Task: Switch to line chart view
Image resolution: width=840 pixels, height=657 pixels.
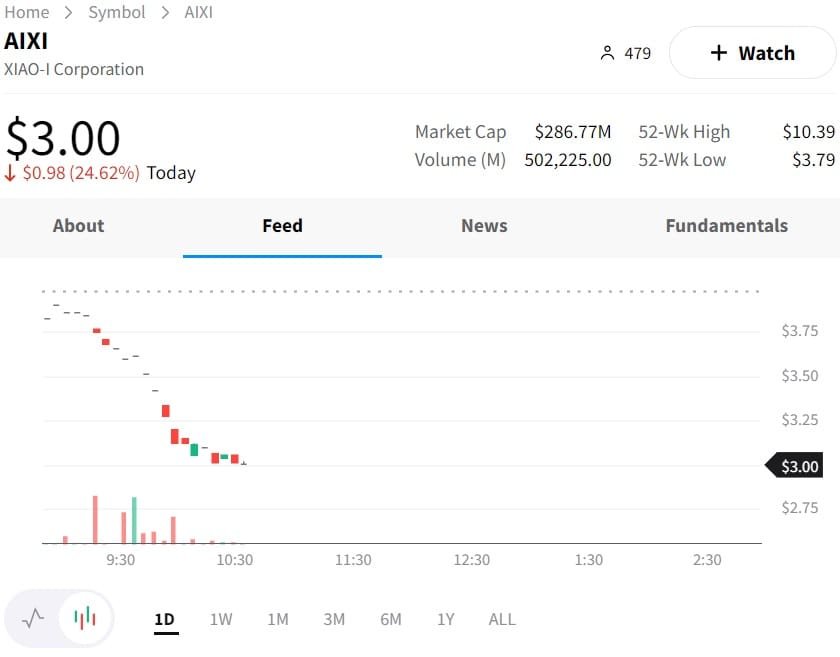Action: coord(33,618)
